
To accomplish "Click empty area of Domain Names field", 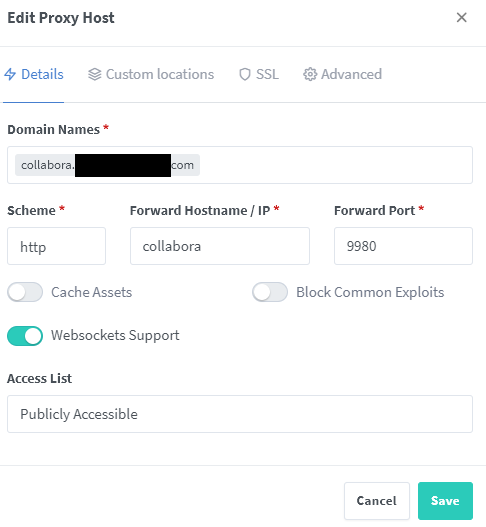I will pyautogui.click(x=336, y=165).
